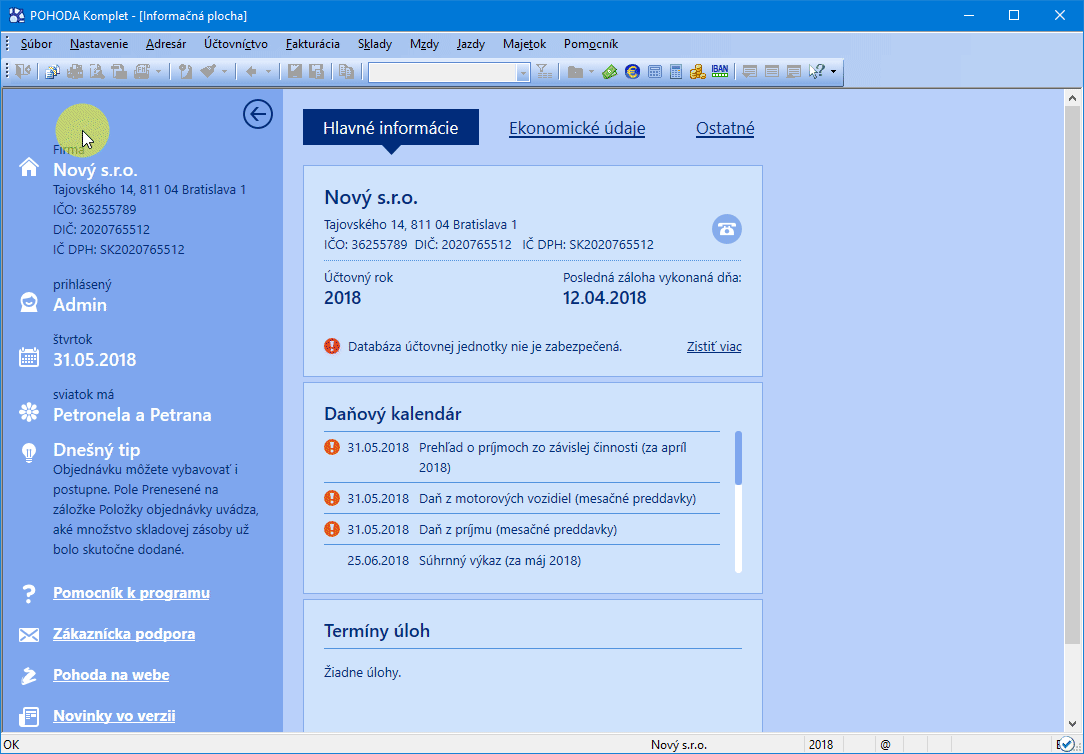Collapse the sidebar with the back arrow
The height and width of the screenshot is (754, 1084).
pyautogui.click(x=257, y=115)
